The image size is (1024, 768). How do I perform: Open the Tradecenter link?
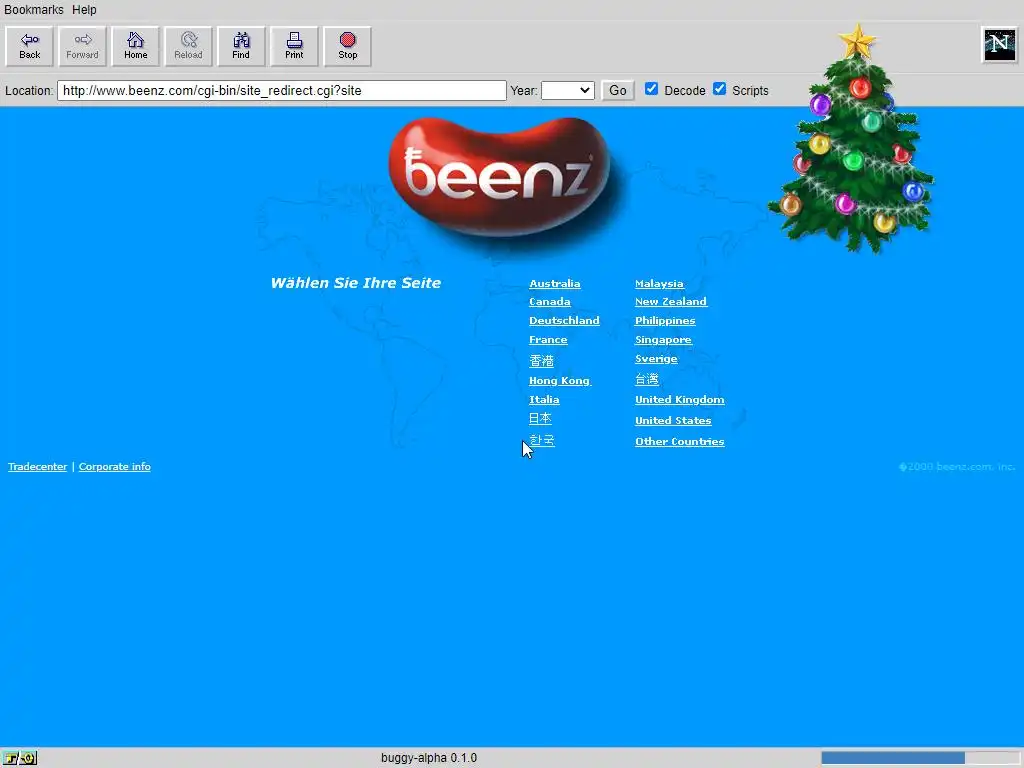(x=37, y=466)
